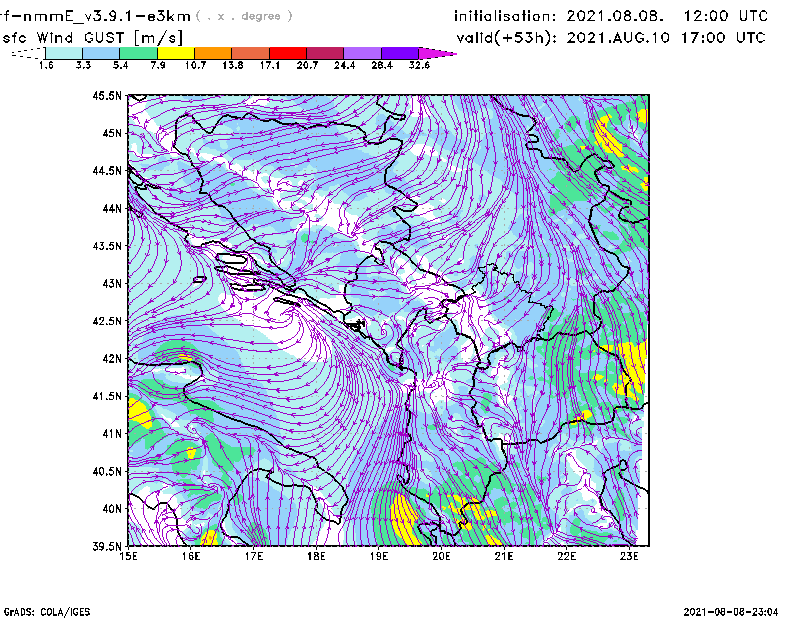
Task: Click the legend value "3.3"
Action: click(x=83, y=65)
